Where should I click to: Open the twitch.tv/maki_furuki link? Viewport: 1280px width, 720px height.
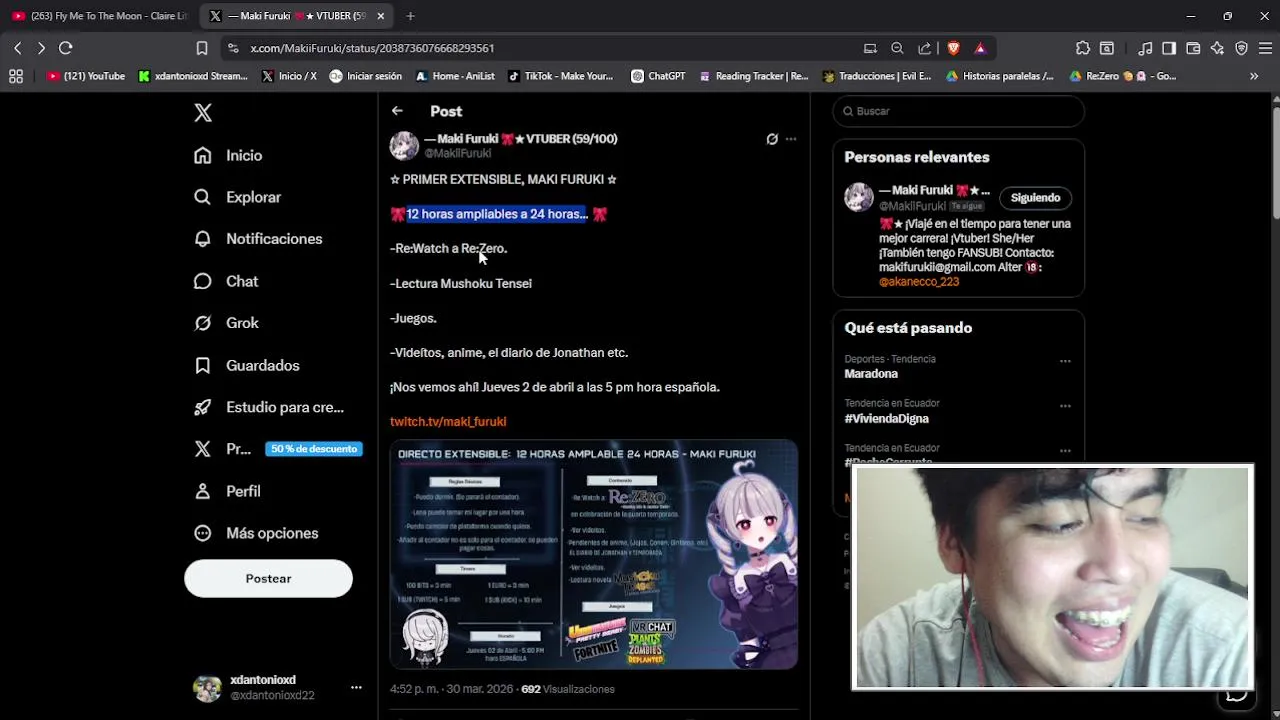click(448, 421)
